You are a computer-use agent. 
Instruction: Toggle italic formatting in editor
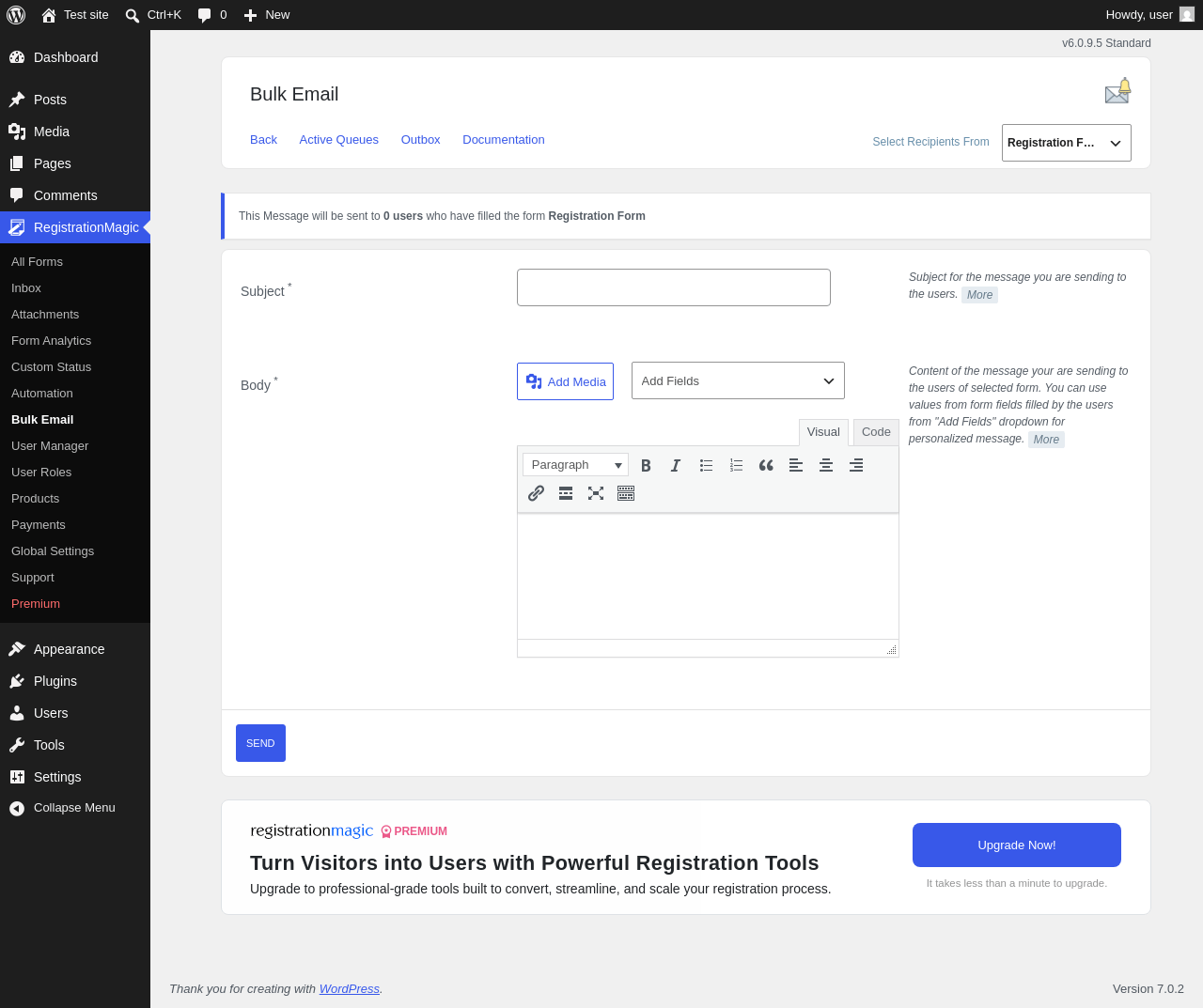[x=676, y=465]
